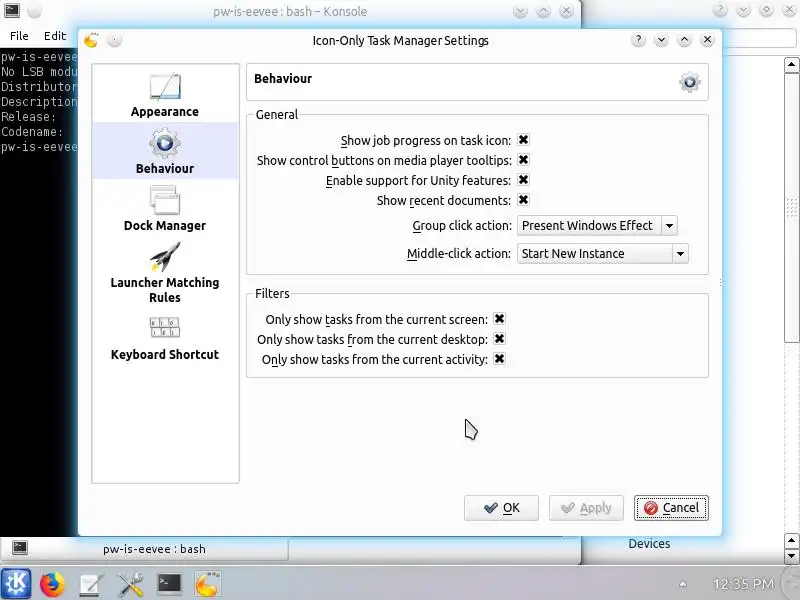Confirm settings with the OK button
Viewport: 800px width, 600px height.
(x=501, y=508)
